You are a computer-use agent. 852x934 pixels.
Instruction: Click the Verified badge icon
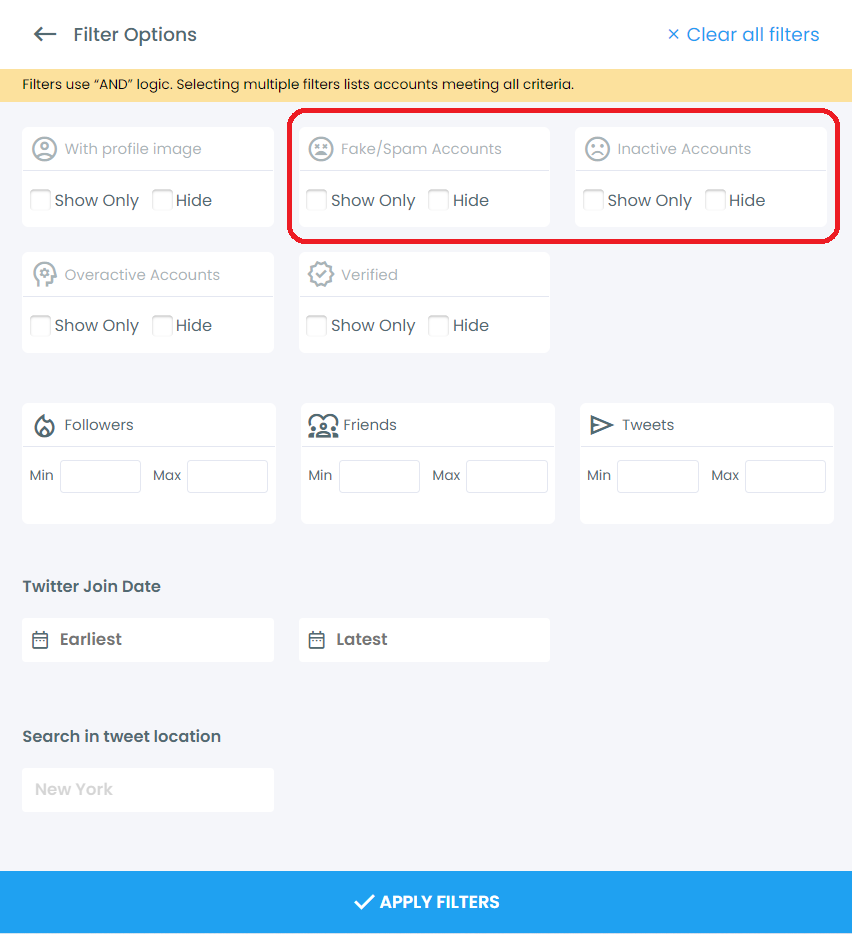click(321, 273)
